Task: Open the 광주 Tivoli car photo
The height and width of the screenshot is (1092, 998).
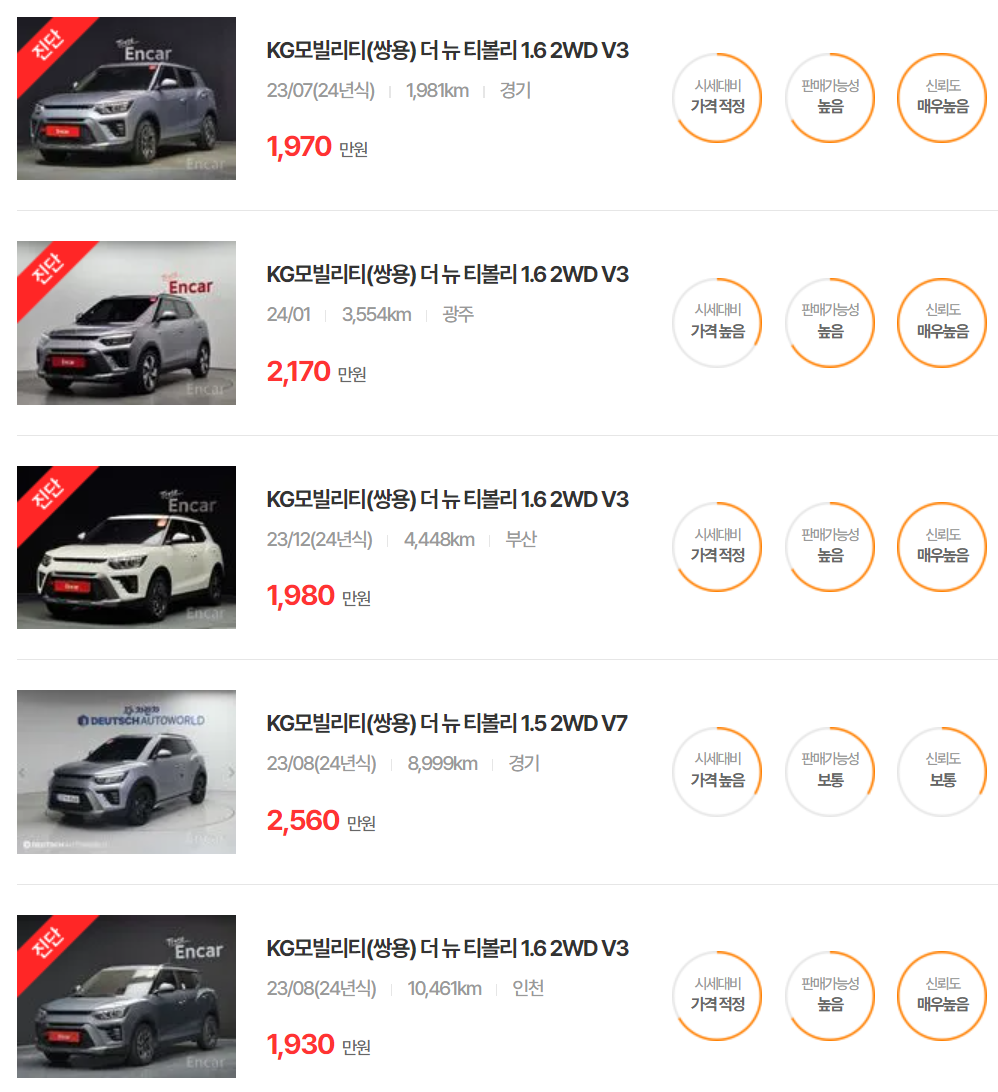Action: click(126, 322)
